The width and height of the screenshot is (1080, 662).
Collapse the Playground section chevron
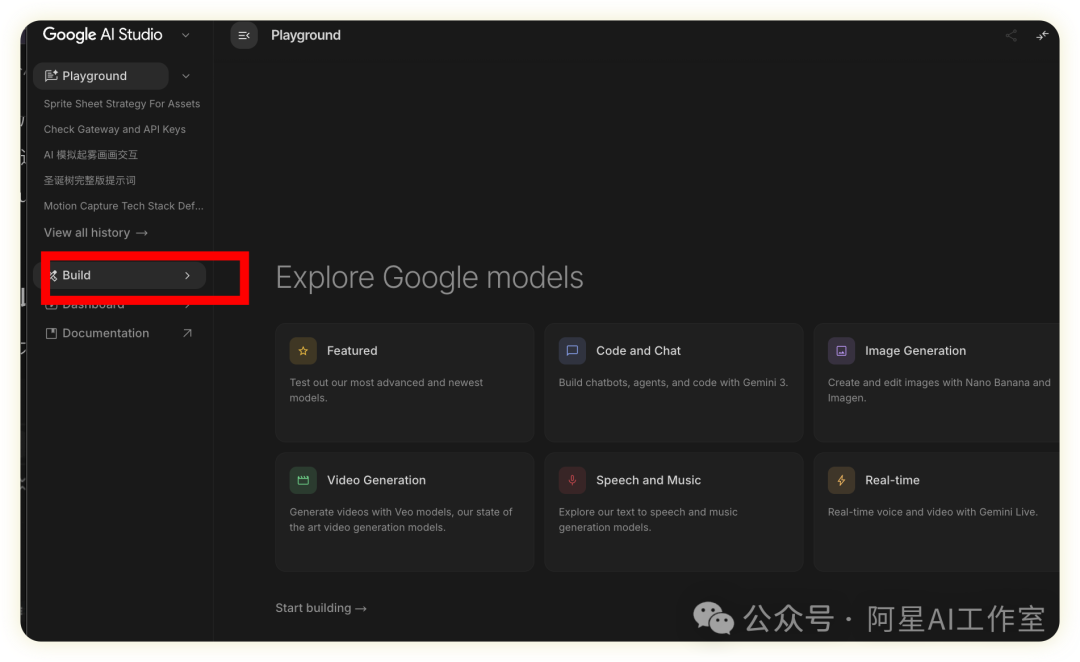[186, 76]
